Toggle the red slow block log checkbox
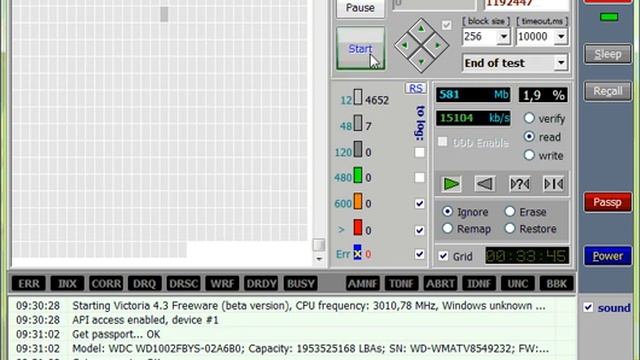Viewport: 640px width, 360px height. 420,230
